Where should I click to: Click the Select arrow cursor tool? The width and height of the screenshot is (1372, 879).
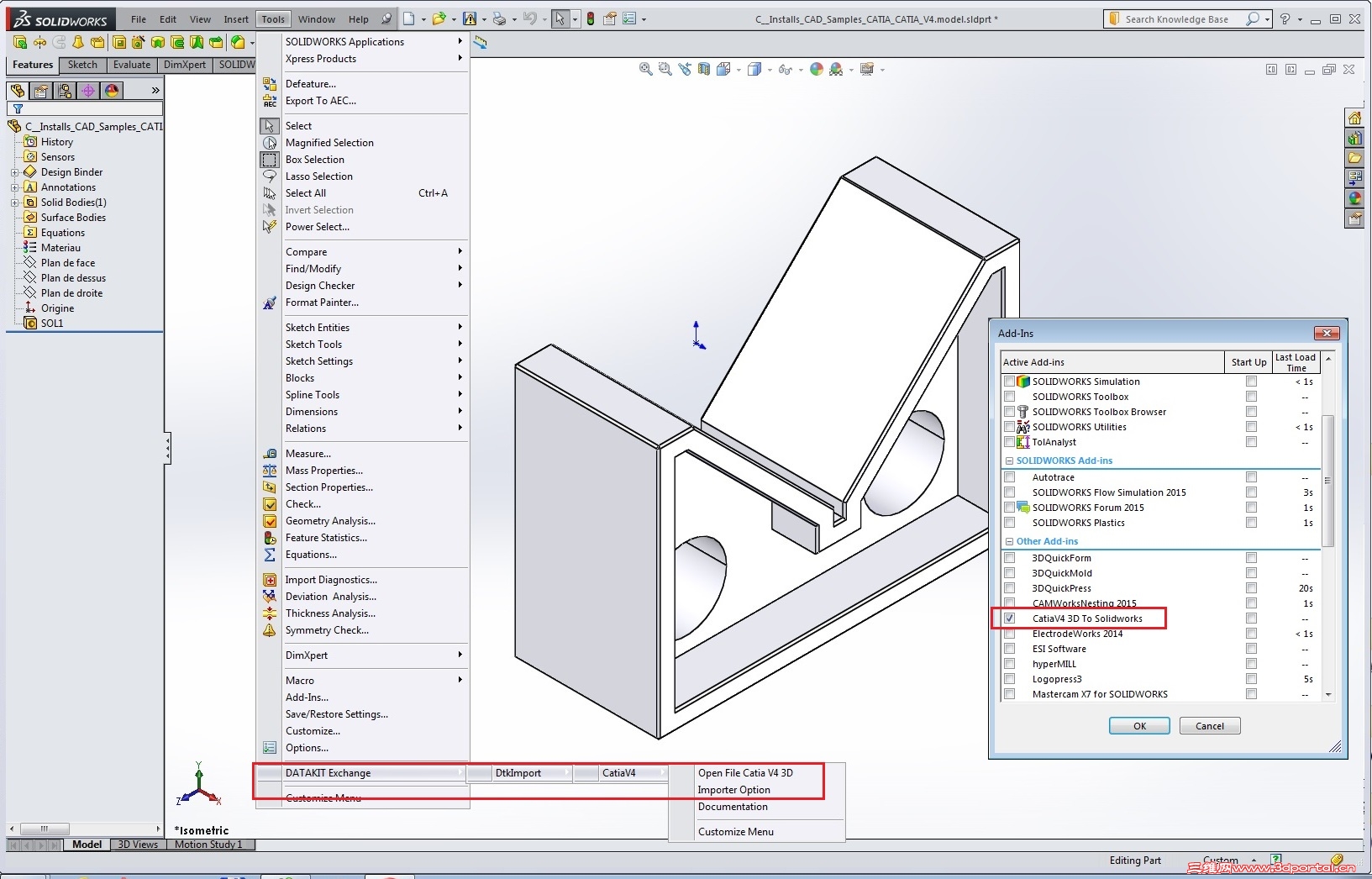[x=560, y=18]
